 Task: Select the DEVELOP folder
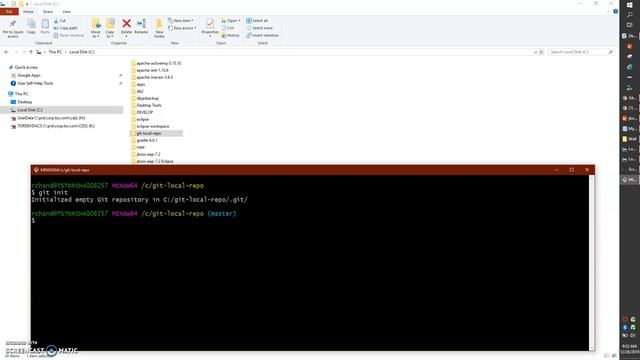point(144,112)
